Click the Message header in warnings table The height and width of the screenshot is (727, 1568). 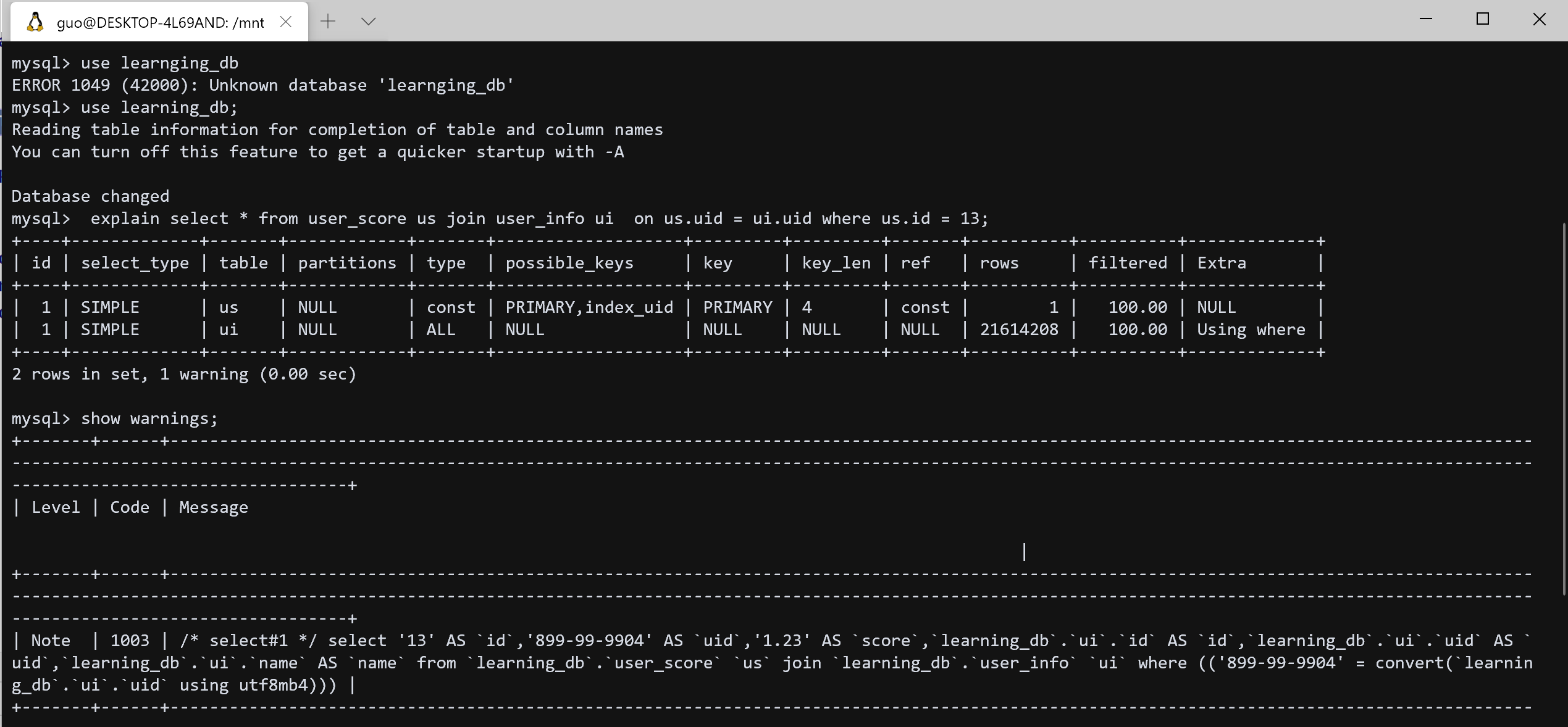[213, 507]
